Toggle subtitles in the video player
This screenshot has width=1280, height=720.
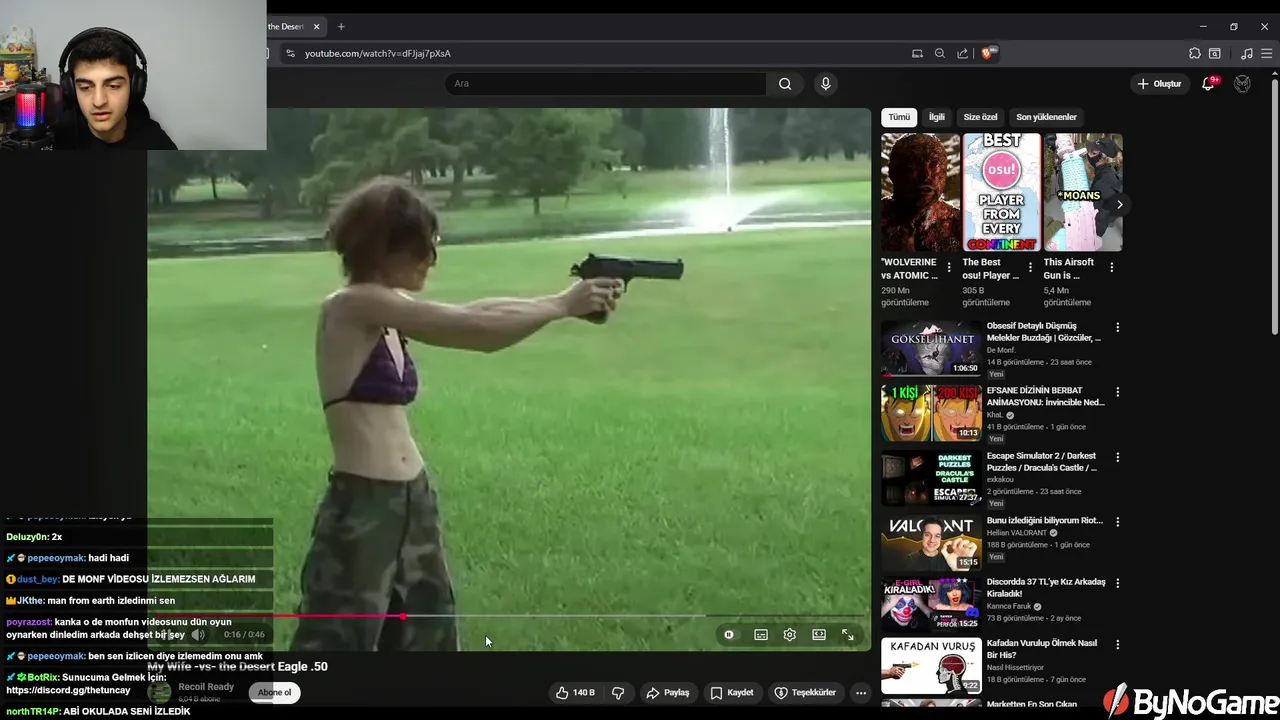(761, 635)
